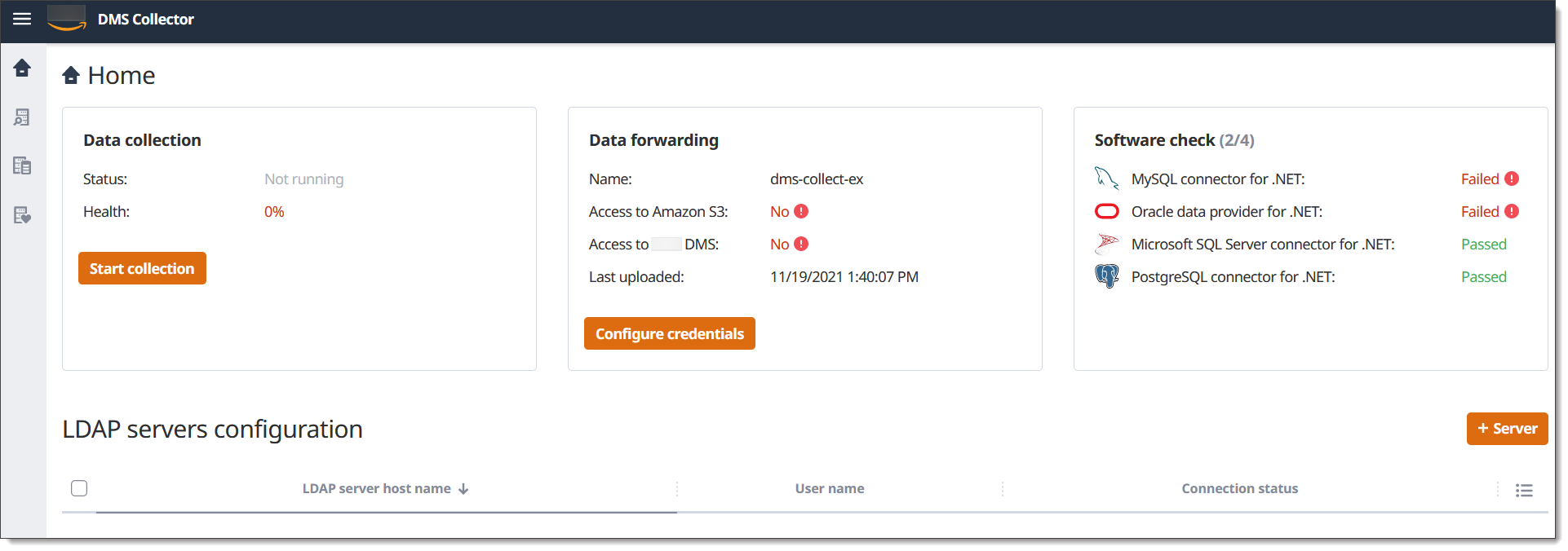Toggle the select-all LDAP servers checkbox
Screen dimensions: 1568x551
[79, 488]
